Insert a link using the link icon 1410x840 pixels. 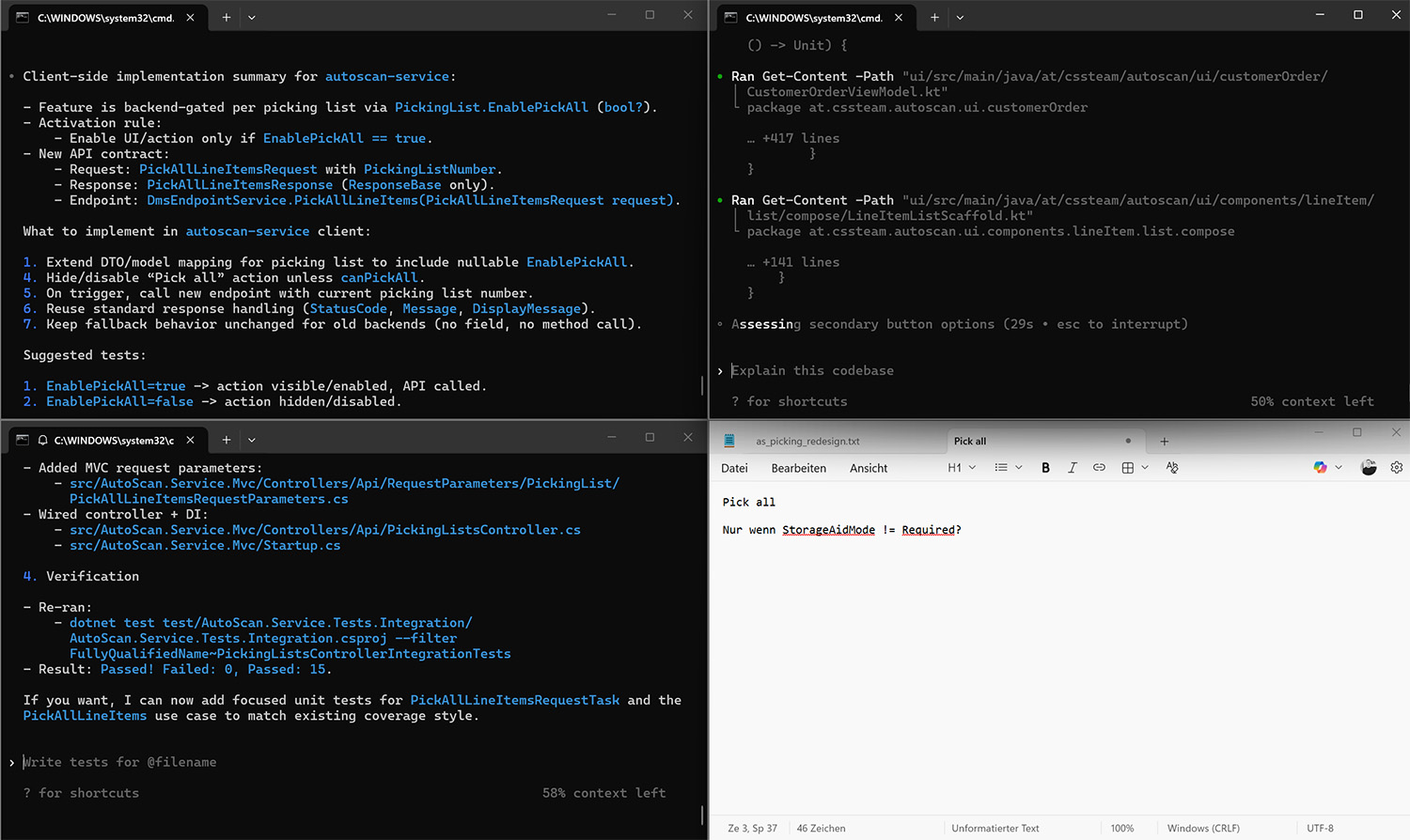[x=1099, y=468]
